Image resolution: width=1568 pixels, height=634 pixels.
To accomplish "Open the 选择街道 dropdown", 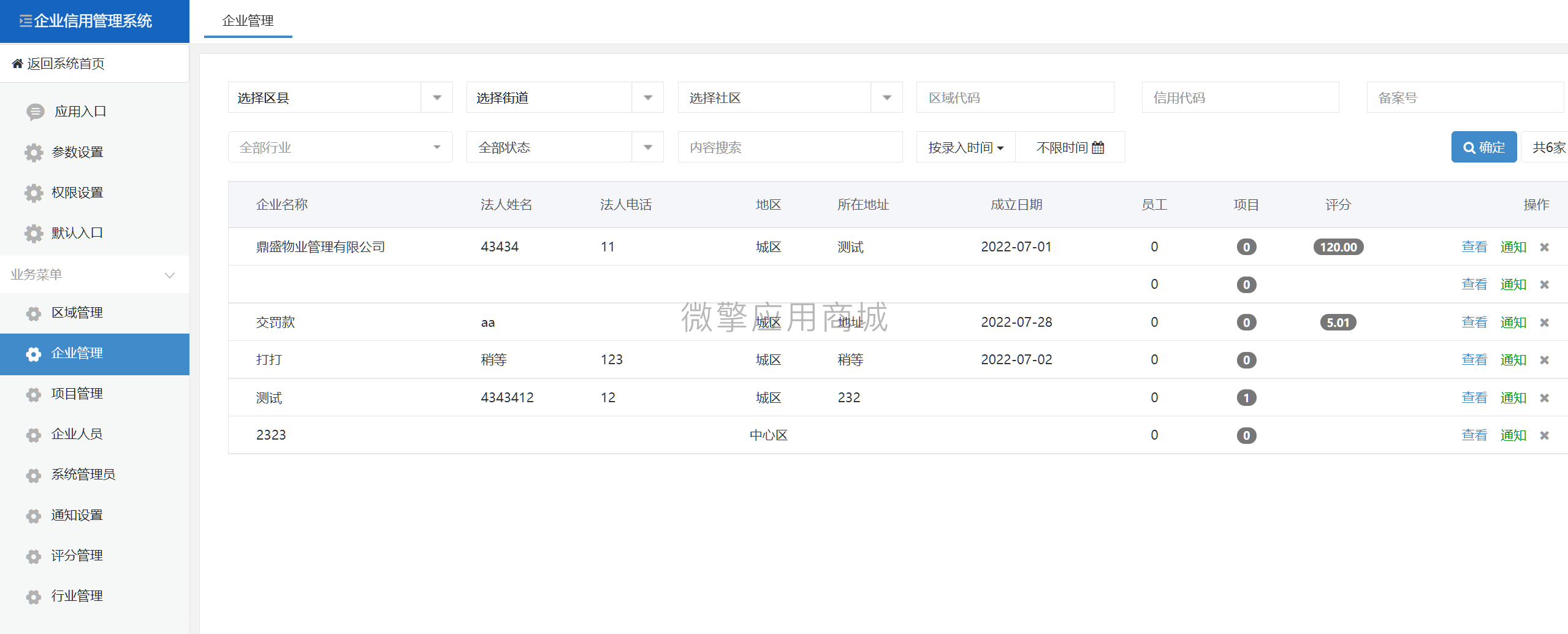I will click(565, 97).
